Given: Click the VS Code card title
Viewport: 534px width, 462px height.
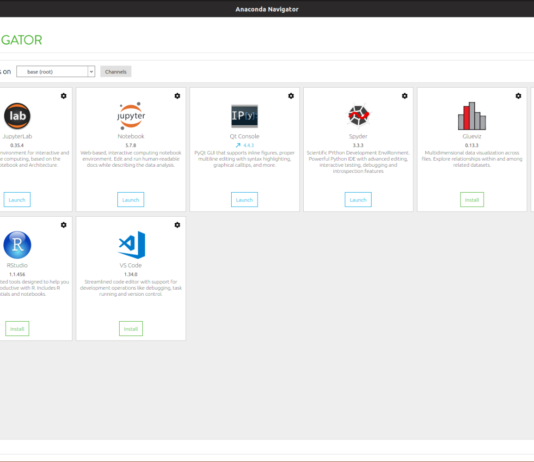Looking at the screenshot, I should click(x=131, y=265).
